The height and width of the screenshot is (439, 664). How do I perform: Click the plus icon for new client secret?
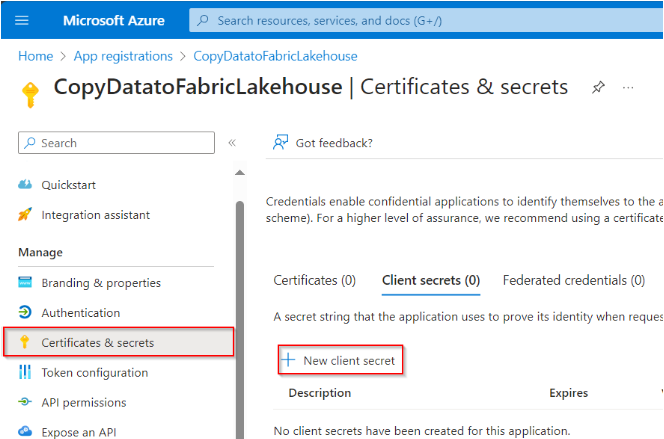288,360
